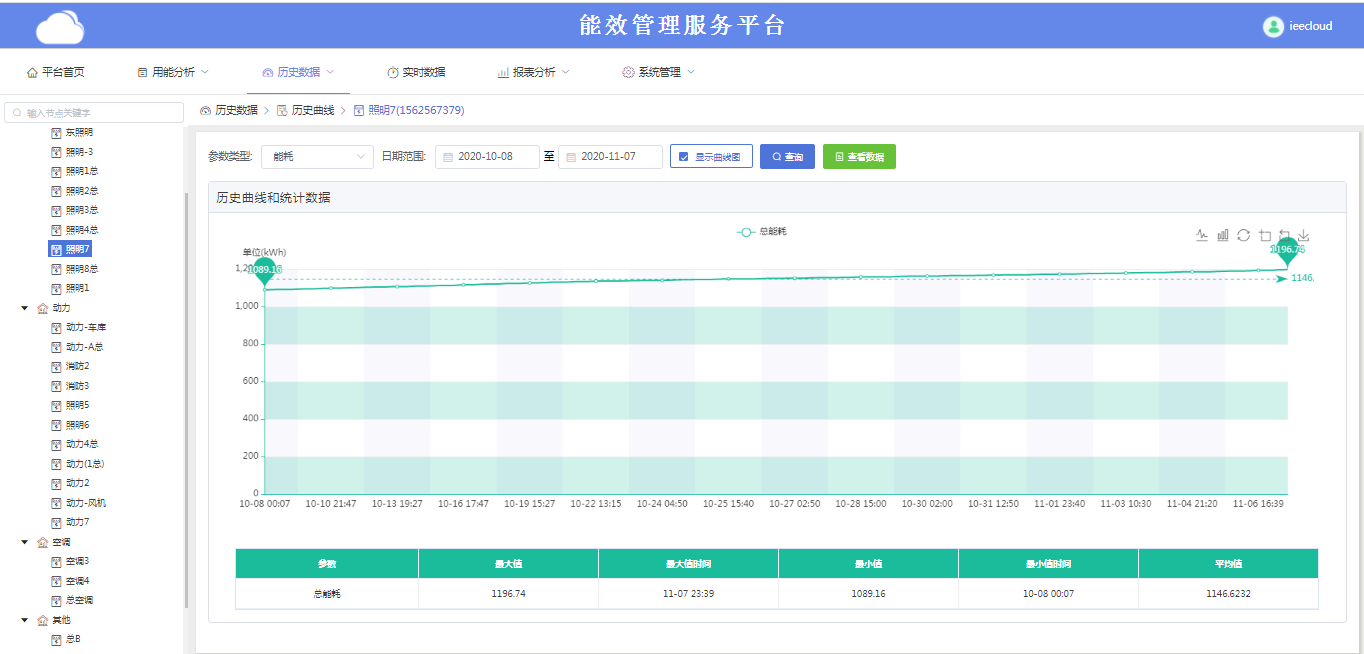Open the 参数类型 dropdown showing 能耗
The height and width of the screenshot is (654, 1364).
coord(317,157)
